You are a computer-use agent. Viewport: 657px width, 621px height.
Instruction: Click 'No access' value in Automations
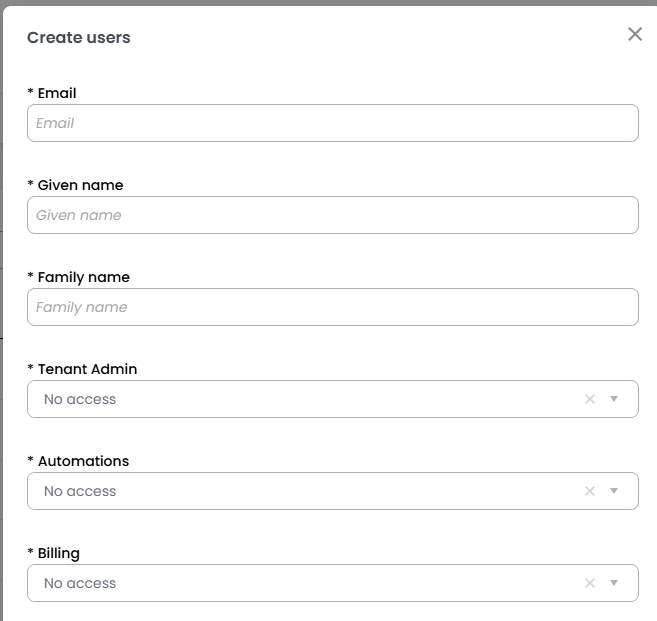(80, 491)
